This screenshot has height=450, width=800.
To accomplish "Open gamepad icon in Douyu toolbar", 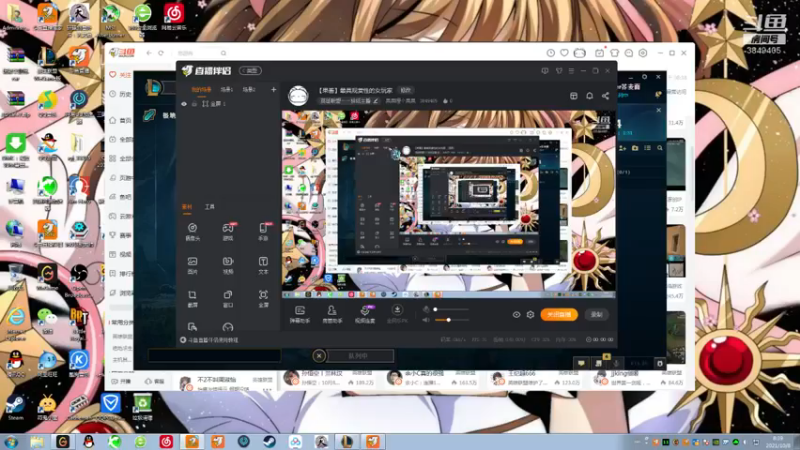I will (x=580, y=53).
